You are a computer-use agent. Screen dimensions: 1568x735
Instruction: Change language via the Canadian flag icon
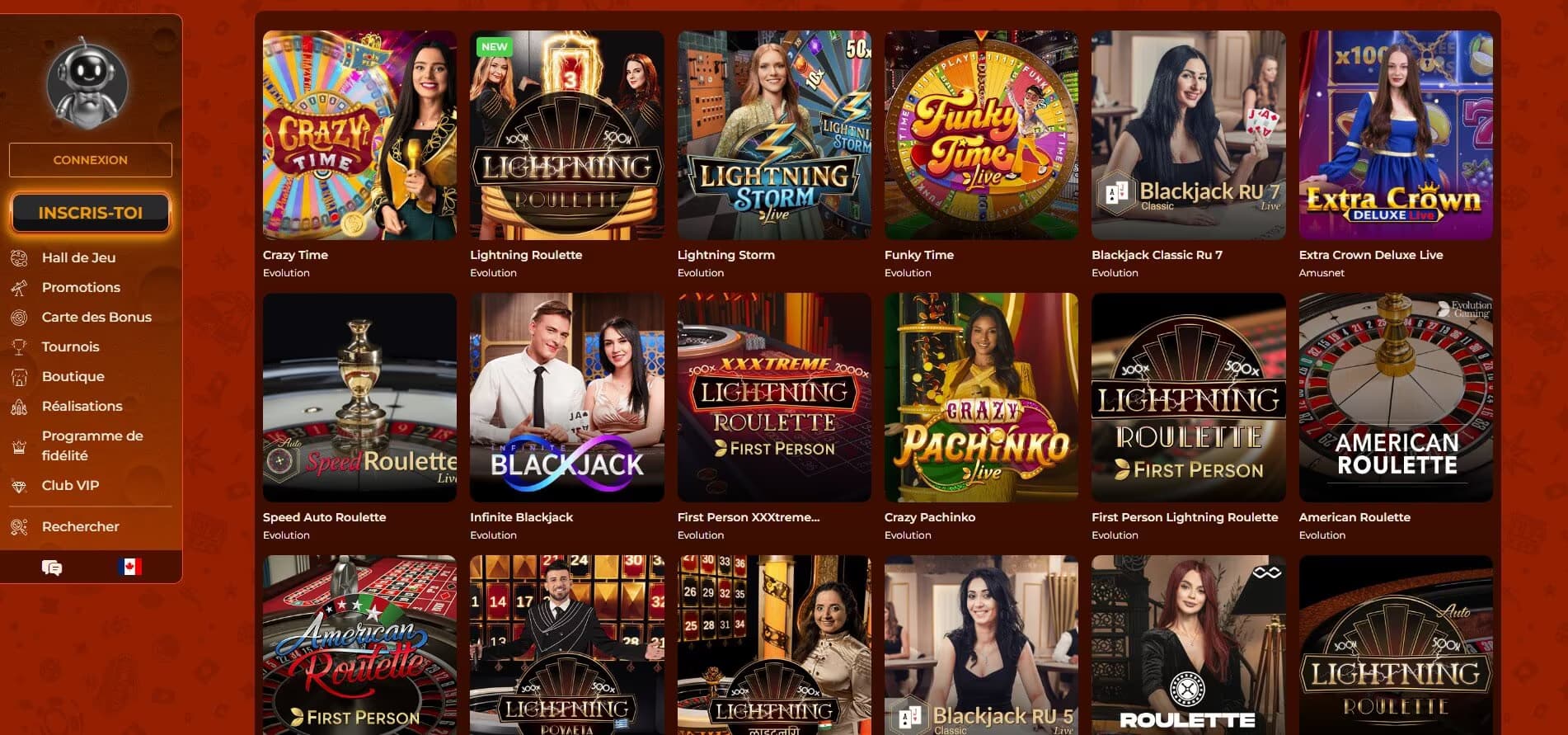129,567
